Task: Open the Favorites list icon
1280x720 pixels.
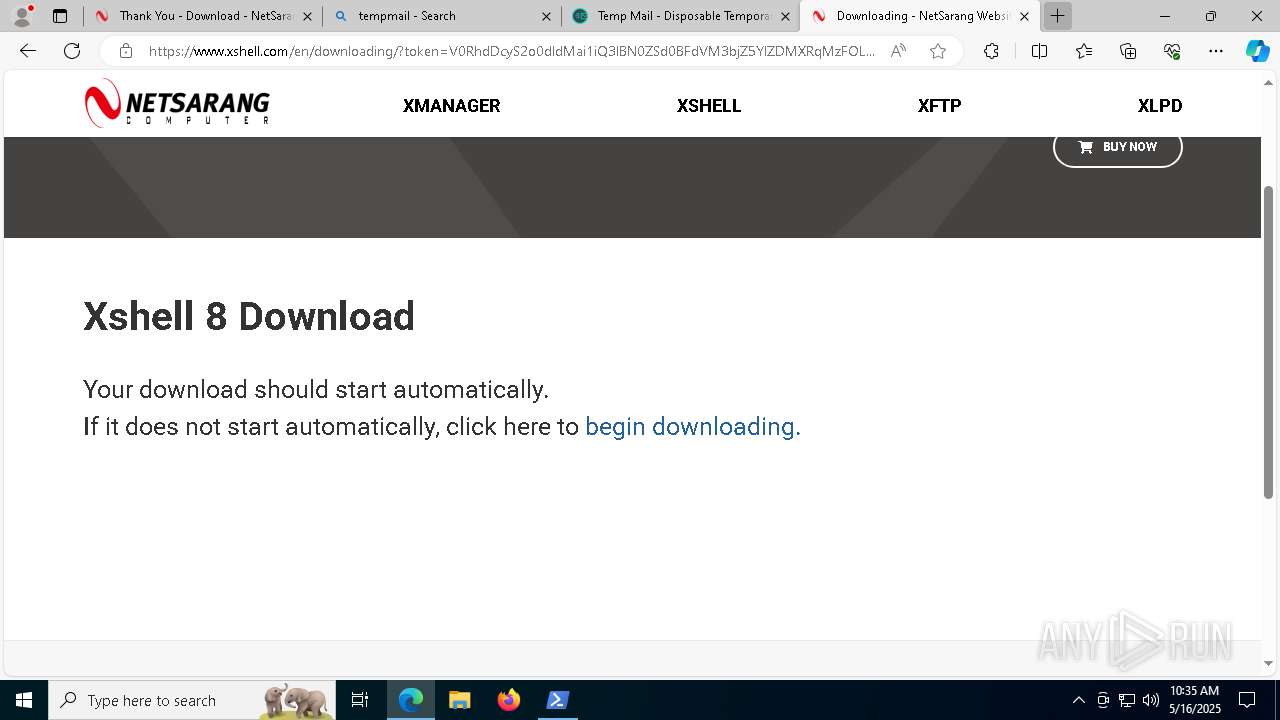Action: point(1084,51)
